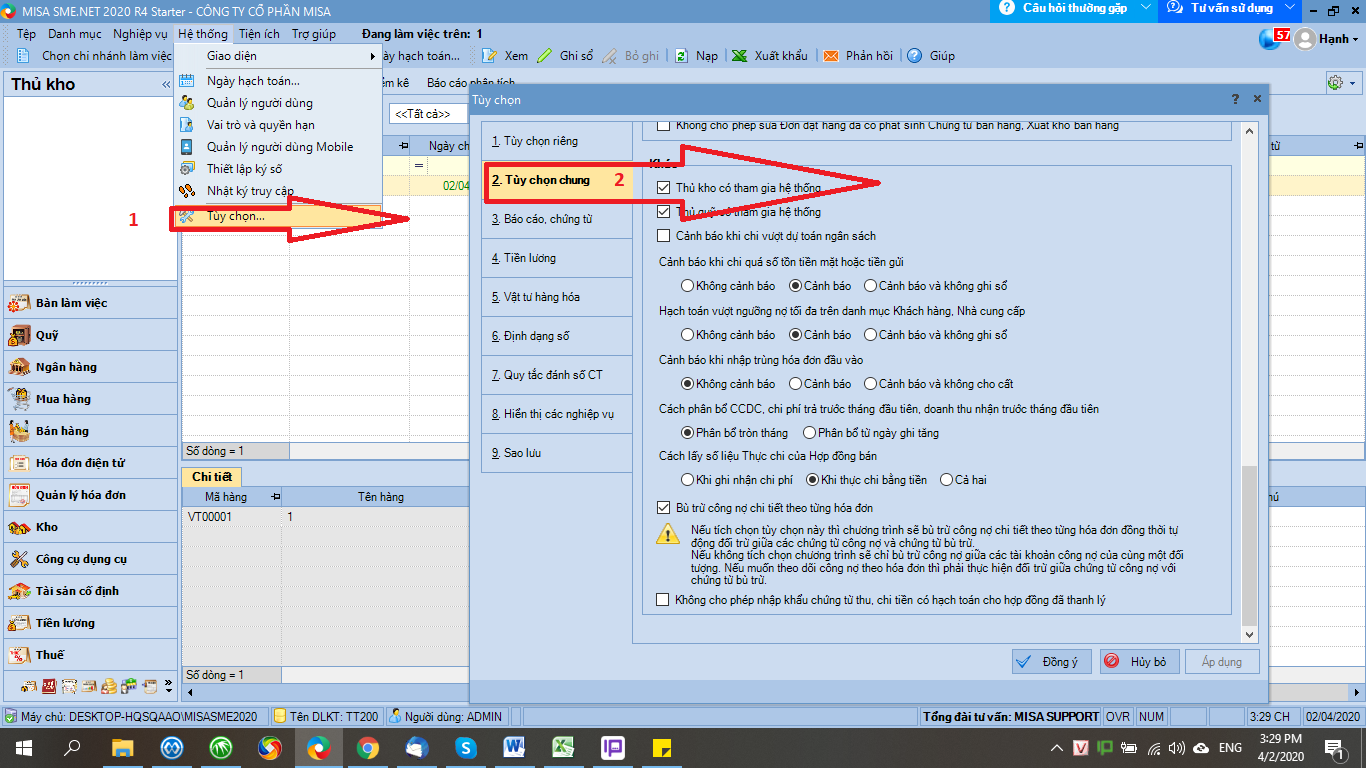The height and width of the screenshot is (768, 1366).
Task: Click the Nạp refresh icon
Action: [681, 56]
